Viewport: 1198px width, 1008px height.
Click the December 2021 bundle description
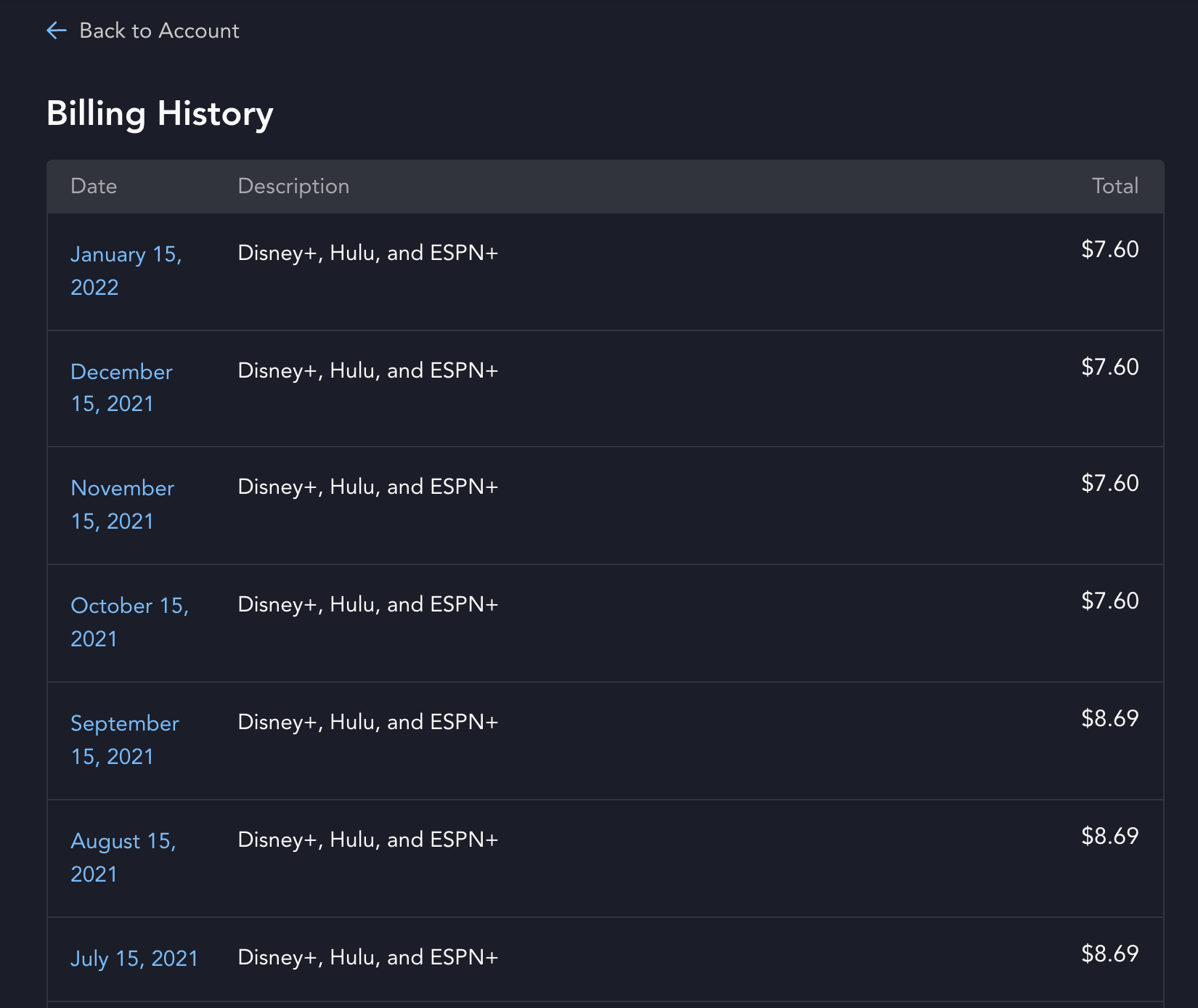coord(367,371)
